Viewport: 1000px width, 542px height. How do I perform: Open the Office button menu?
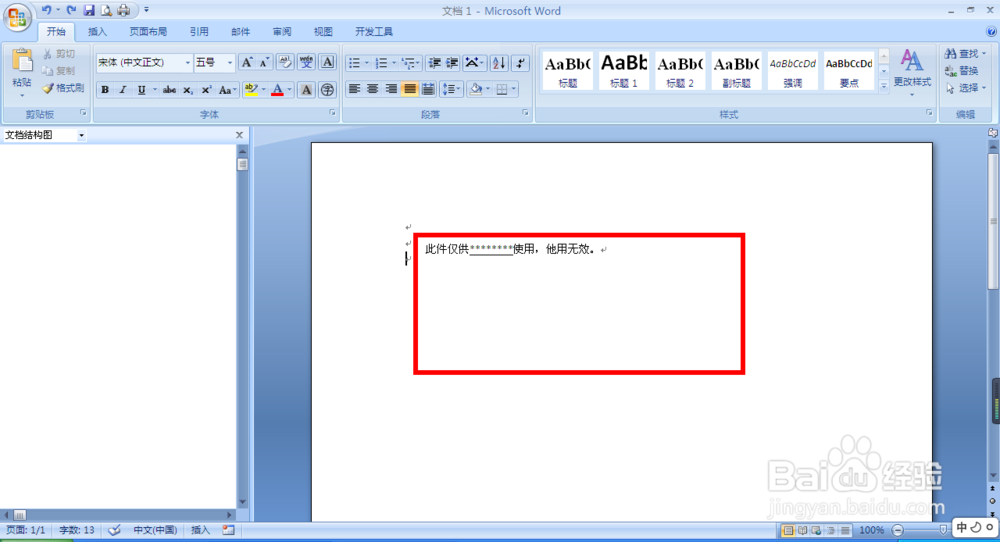pyautogui.click(x=18, y=16)
